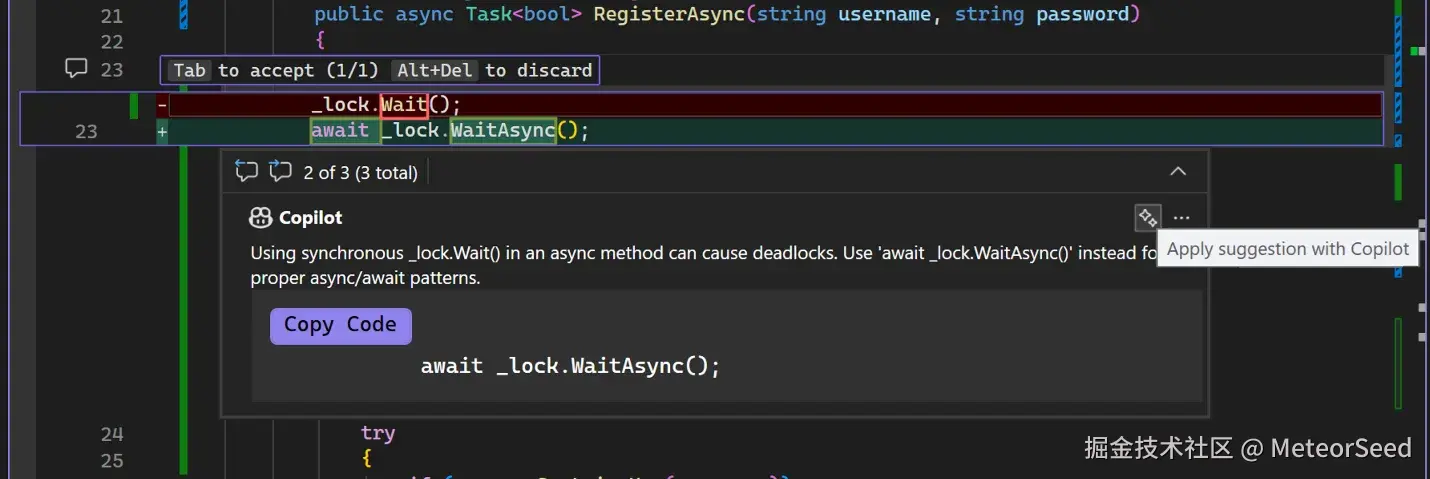Click the 'Copilot' author name
The height and width of the screenshot is (479, 1430).
310,218
